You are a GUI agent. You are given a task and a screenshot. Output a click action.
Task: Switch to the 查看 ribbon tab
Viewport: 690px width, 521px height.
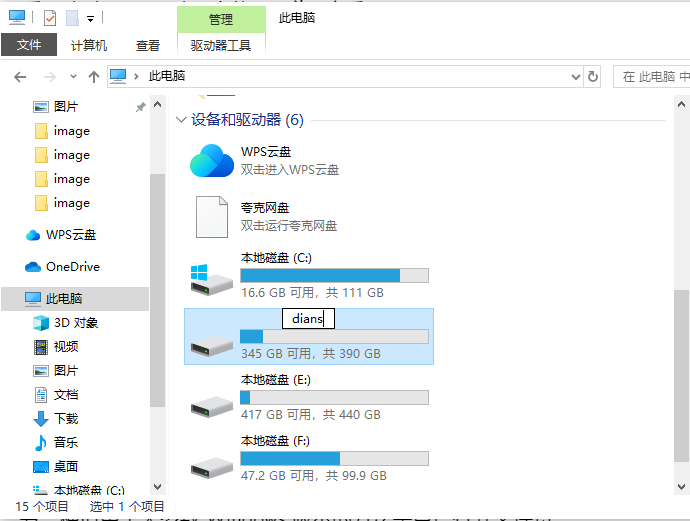click(148, 45)
